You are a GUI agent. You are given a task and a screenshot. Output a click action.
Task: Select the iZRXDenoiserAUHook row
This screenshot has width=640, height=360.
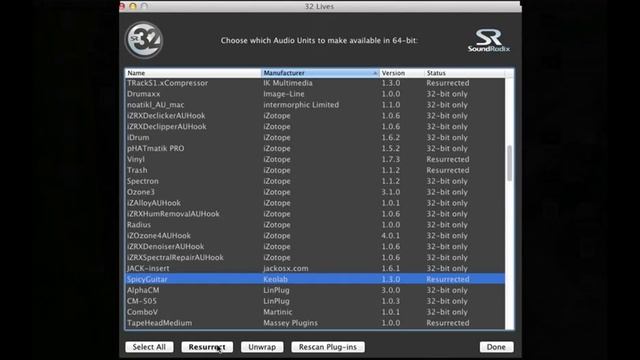pos(315,247)
